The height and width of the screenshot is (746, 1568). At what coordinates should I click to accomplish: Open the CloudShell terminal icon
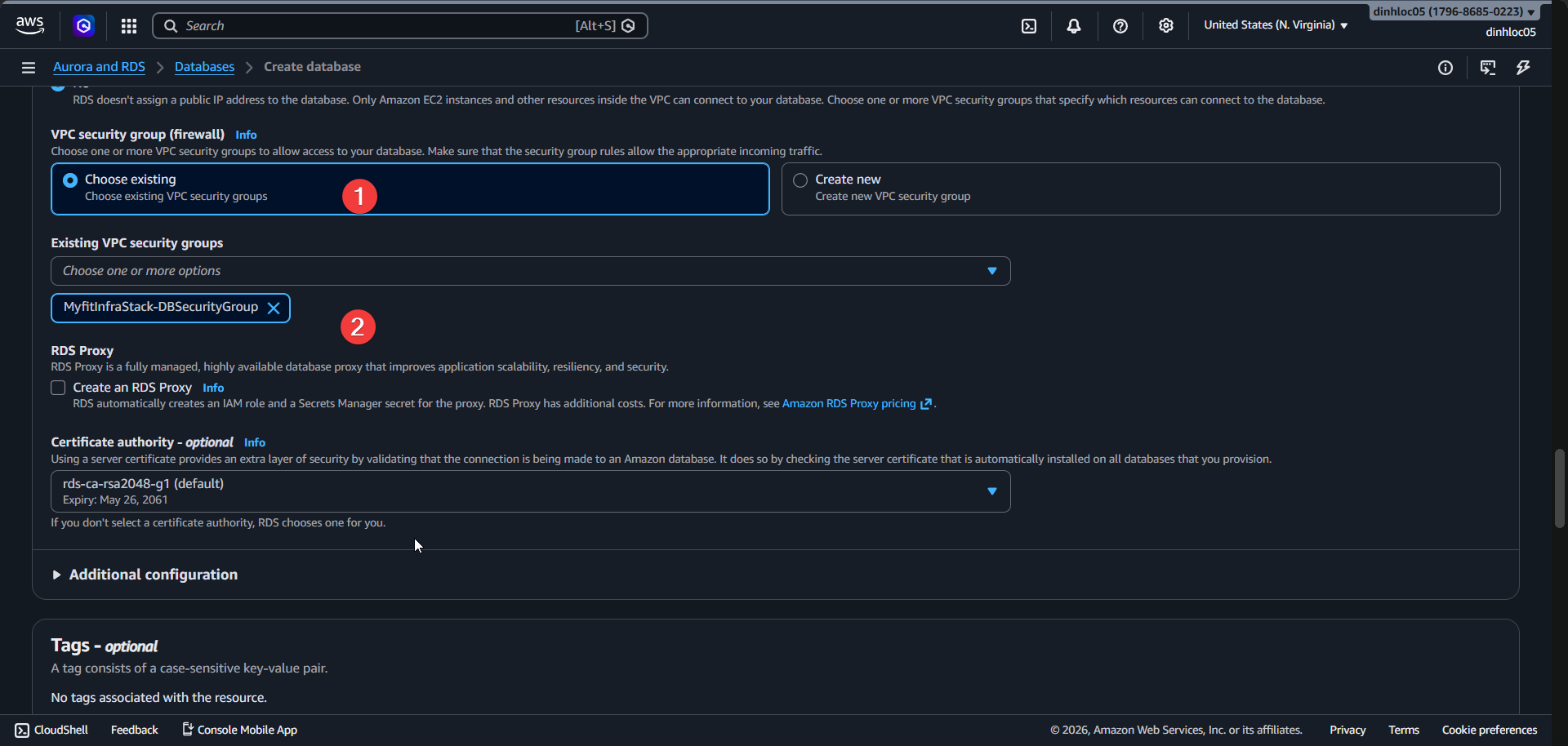[1027, 25]
